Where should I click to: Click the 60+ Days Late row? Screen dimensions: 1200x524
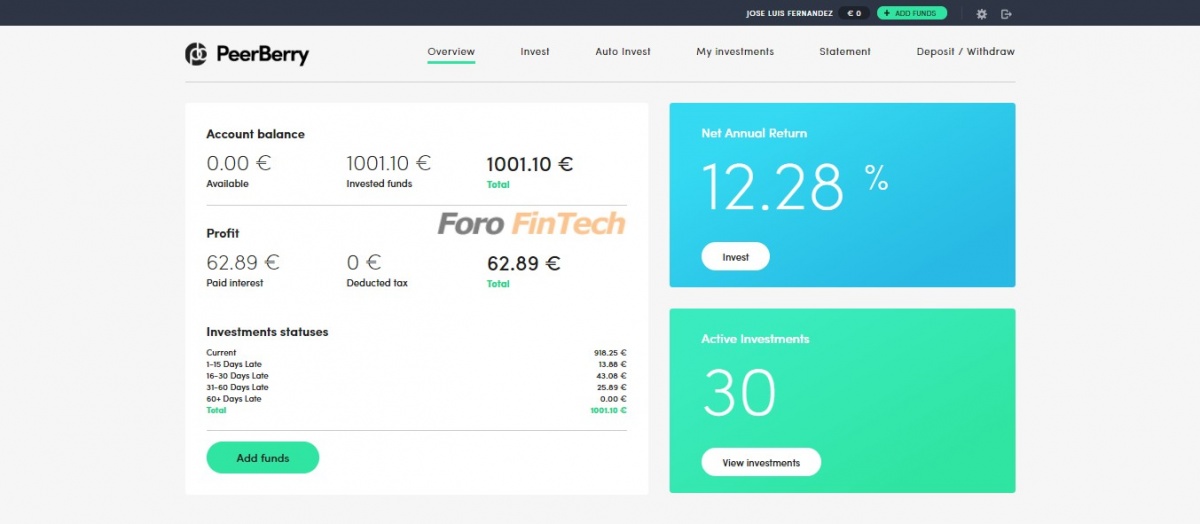(x=416, y=399)
